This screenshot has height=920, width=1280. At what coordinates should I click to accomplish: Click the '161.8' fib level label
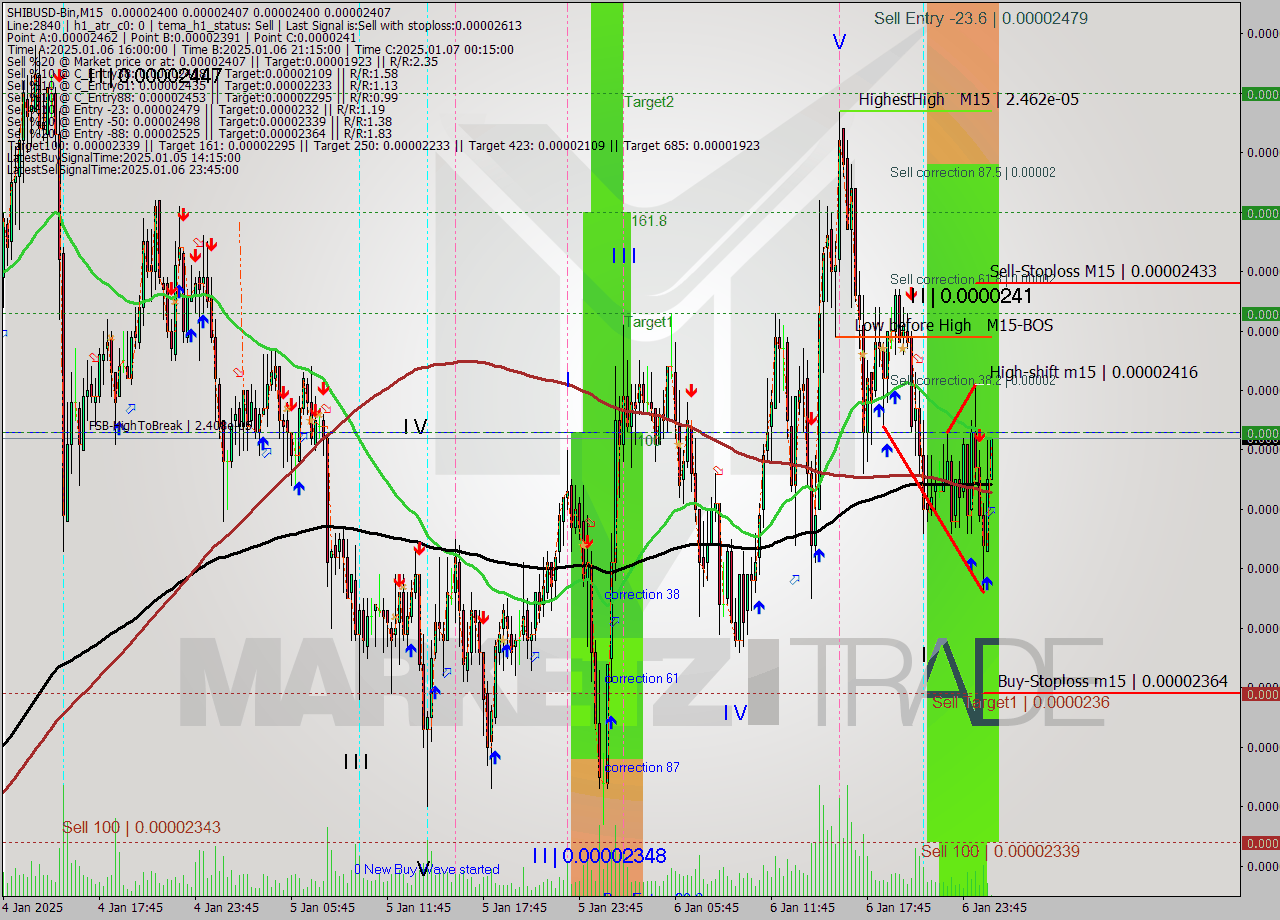point(649,221)
